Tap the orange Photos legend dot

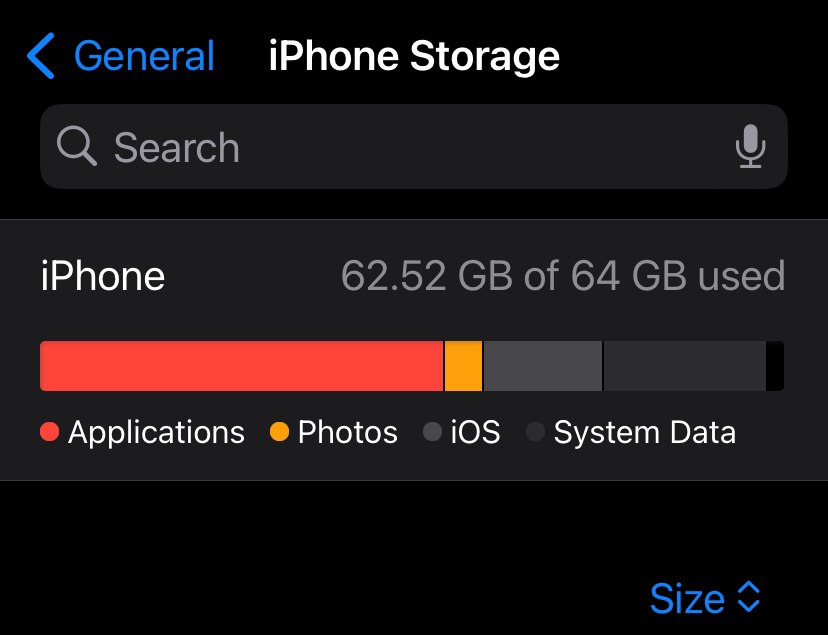point(280,432)
